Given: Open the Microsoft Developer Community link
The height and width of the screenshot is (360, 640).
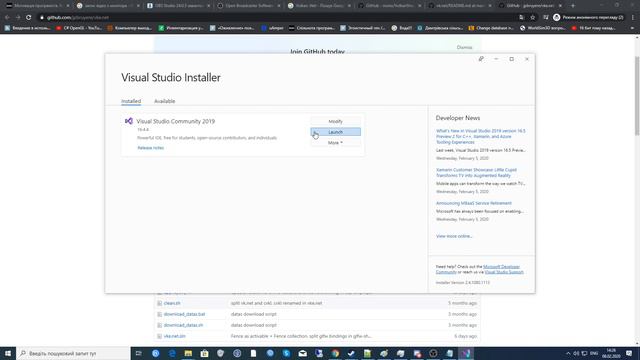Looking at the screenshot, I should coord(501,267).
